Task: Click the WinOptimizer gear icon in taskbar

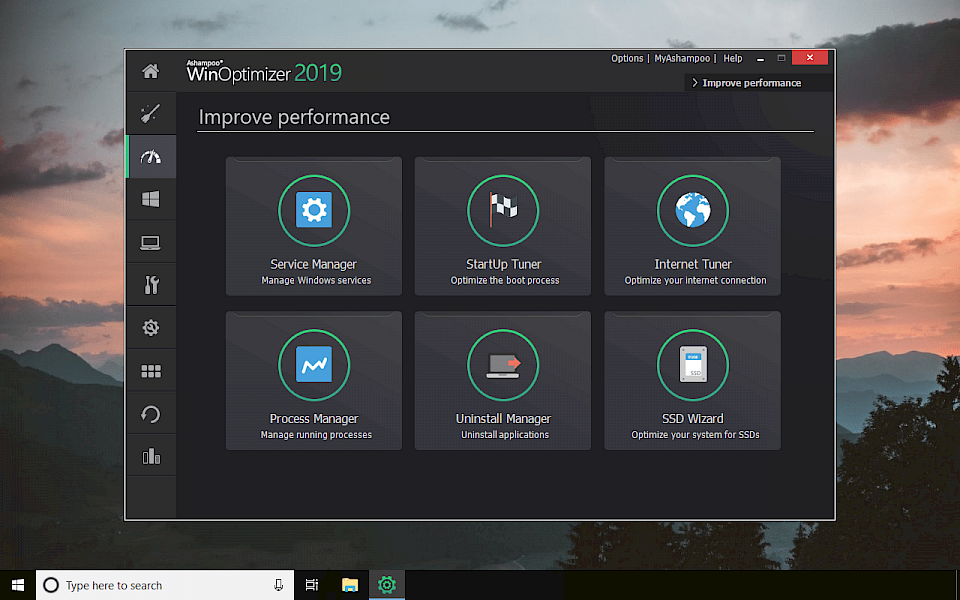Action: [387, 585]
